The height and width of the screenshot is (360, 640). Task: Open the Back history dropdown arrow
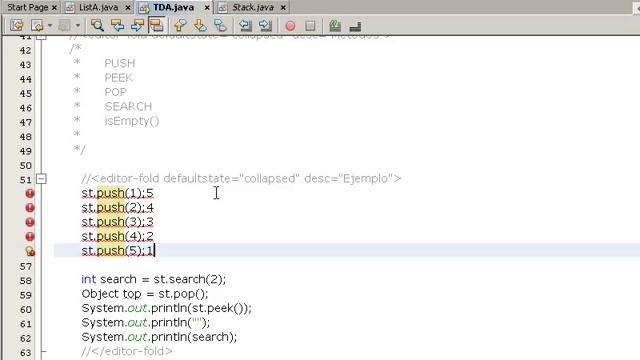50,25
